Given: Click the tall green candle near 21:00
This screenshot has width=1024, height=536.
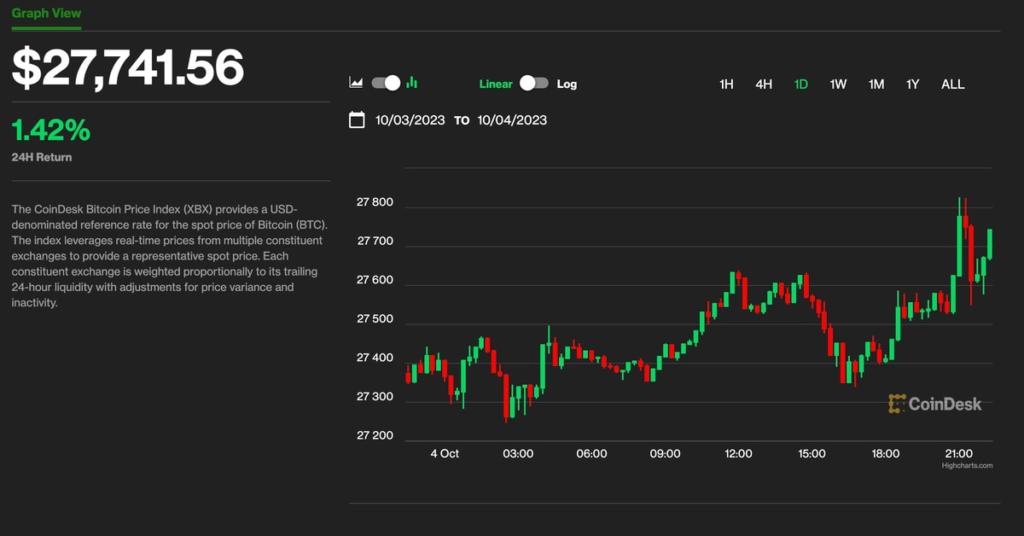Looking at the screenshot, I should (x=961, y=245).
